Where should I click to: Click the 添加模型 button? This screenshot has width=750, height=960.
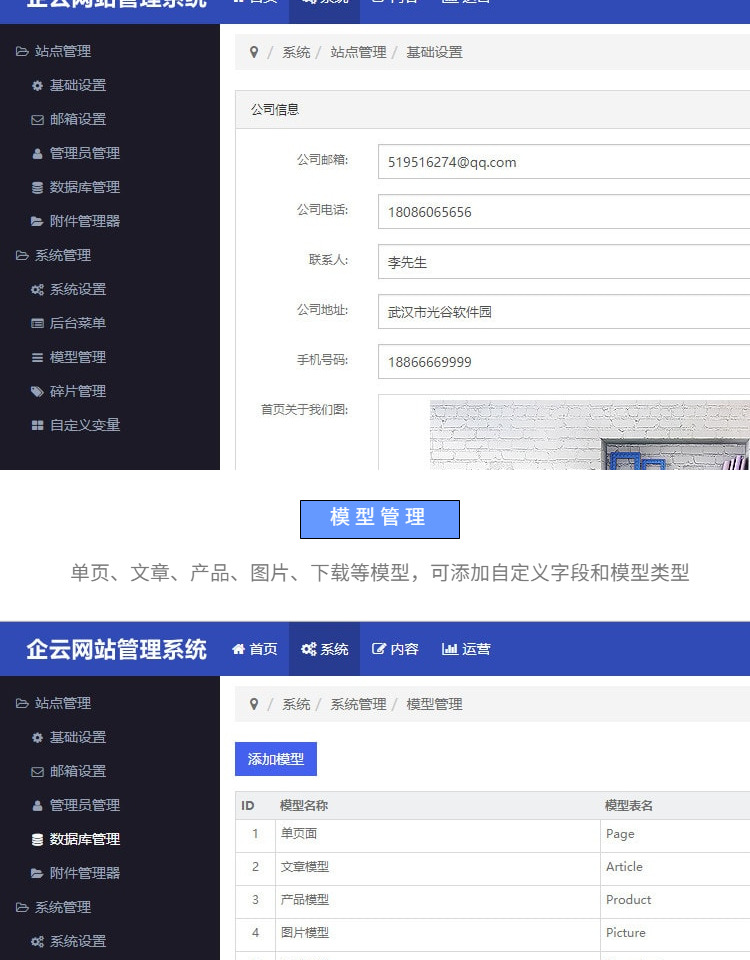(276, 759)
